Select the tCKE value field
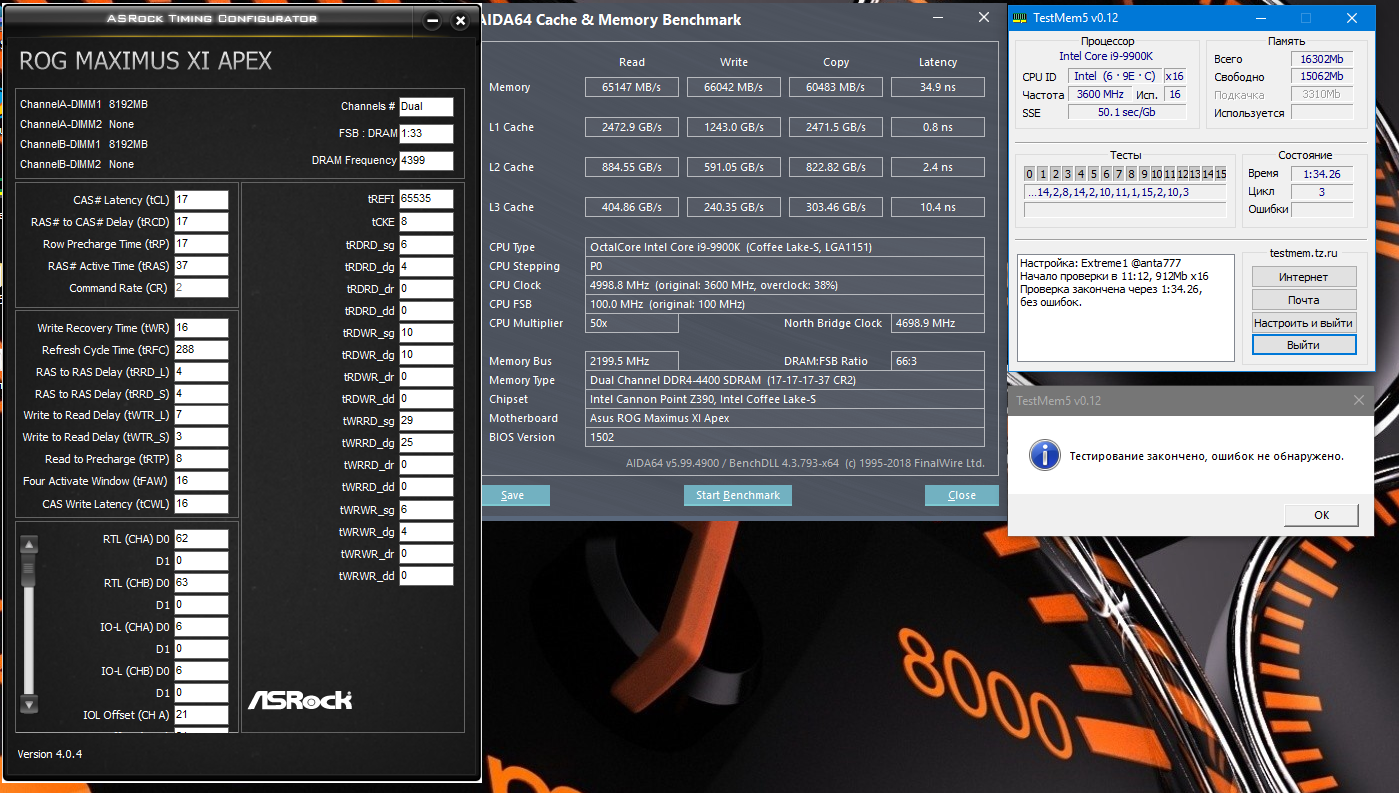 click(426, 222)
